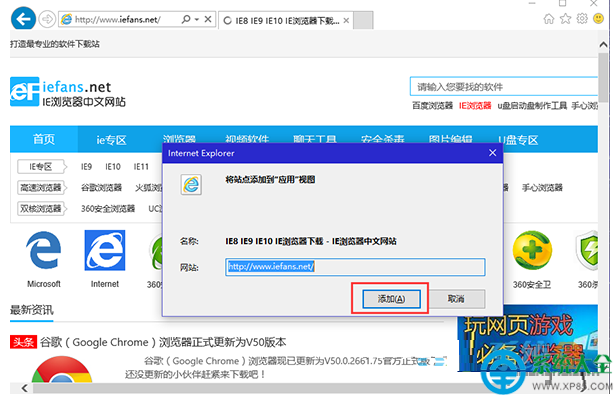Viewport: 615px width, 397px height.
Task: Click the iefans.net site logo
Action: [x=67, y=92]
